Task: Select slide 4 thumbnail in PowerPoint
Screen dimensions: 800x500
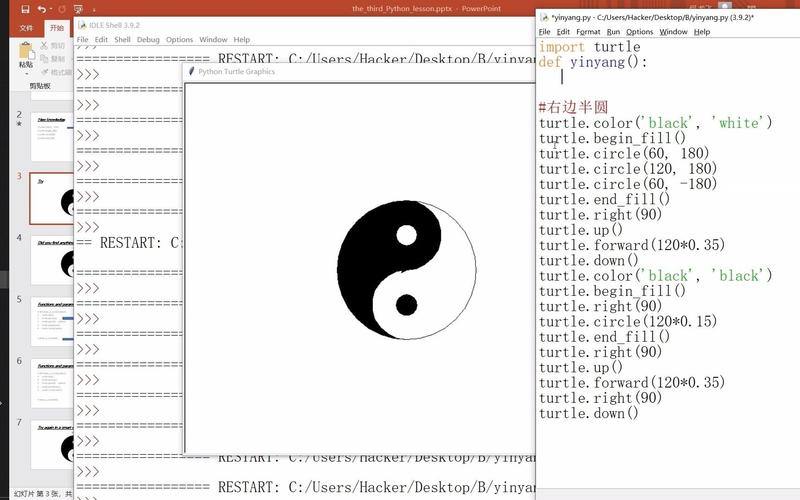Action: 52,260
